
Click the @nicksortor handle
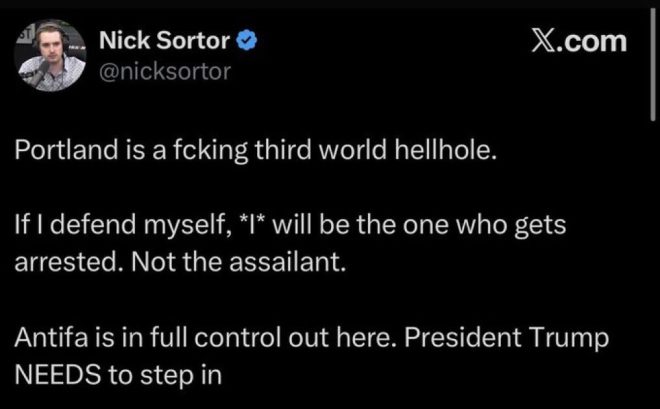pos(165,70)
